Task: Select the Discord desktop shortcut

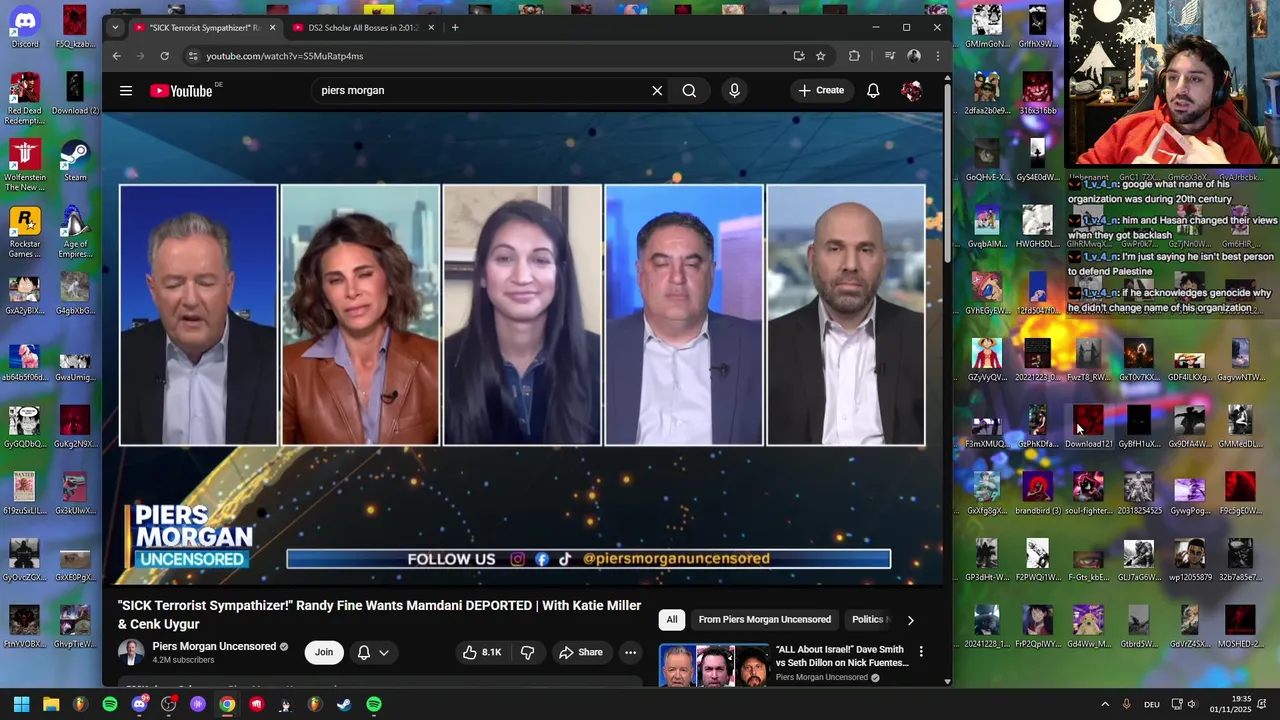Action: click(x=25, y=26)
